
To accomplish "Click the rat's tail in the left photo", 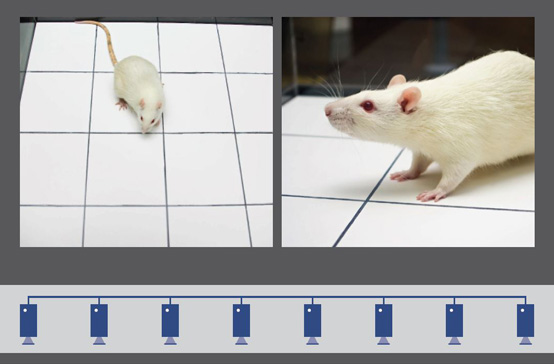I will tap(101, 39).
